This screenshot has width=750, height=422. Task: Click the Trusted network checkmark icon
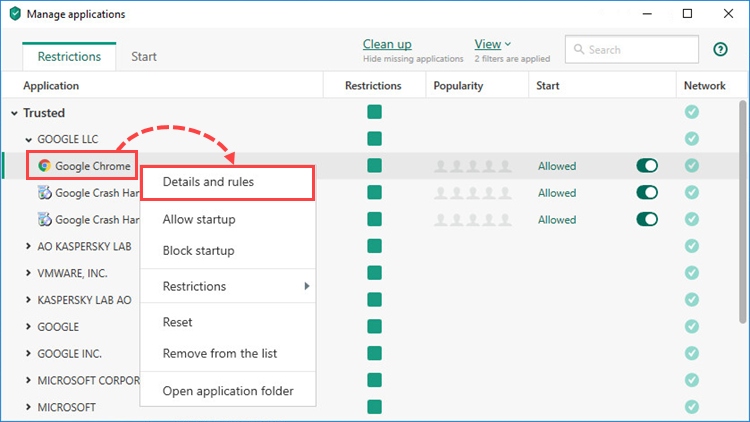(692, 112)
